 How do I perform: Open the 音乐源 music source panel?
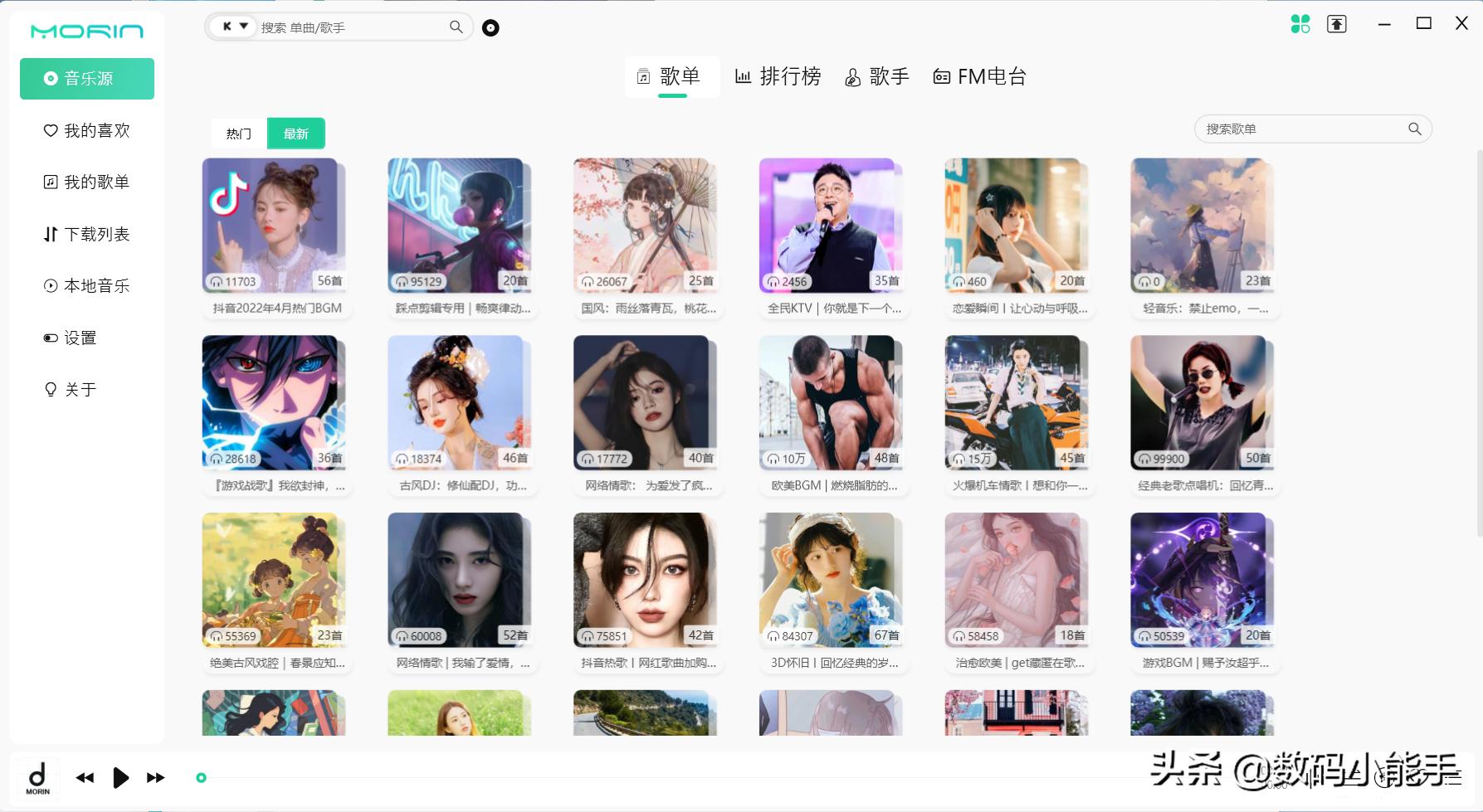pyautogui.click(x=86, y=79)
